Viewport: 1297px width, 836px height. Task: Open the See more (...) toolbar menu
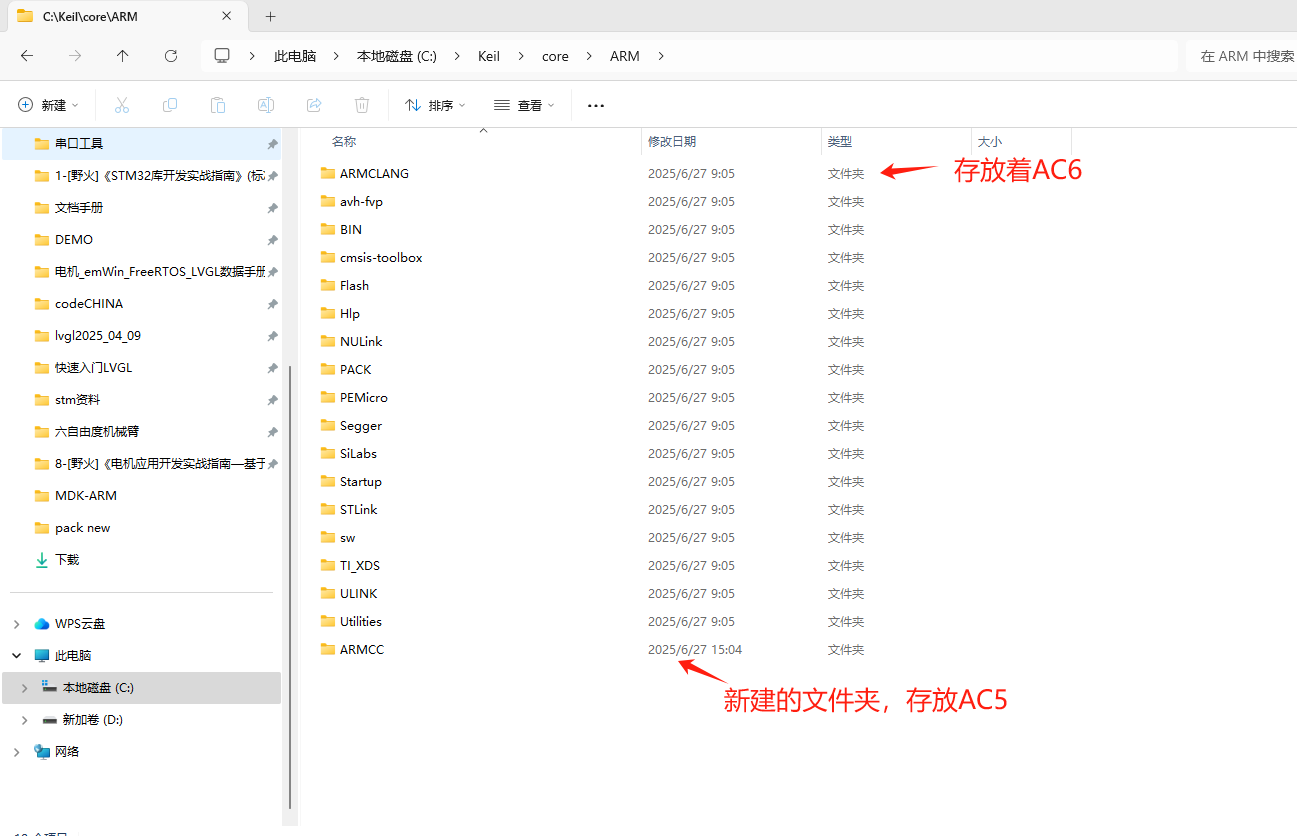(x=595, y=104)
